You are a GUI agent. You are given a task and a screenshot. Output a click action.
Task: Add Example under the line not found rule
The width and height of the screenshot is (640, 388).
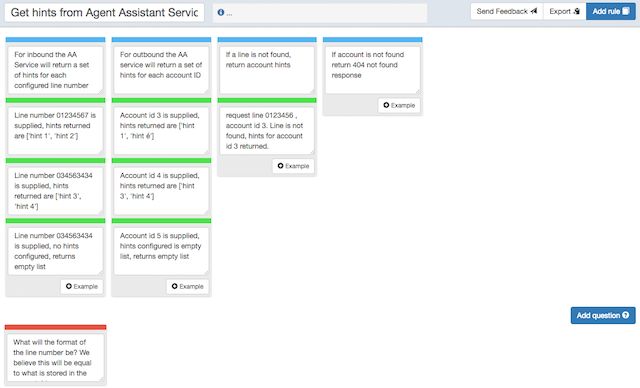tap(293, 166)
